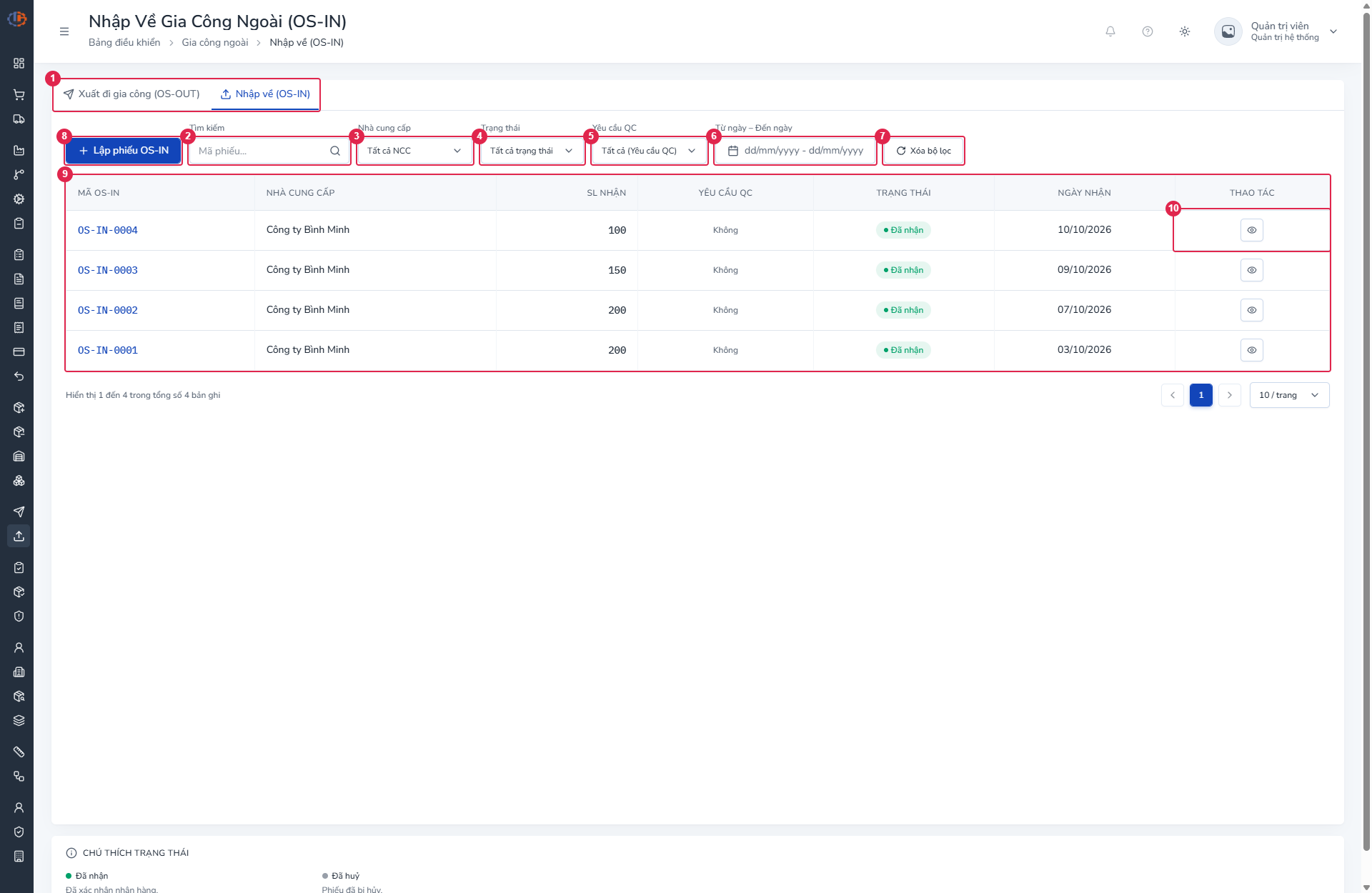Open the Tất cả trạng thái dropdown
1372x893 pixels.
point(532,151)
